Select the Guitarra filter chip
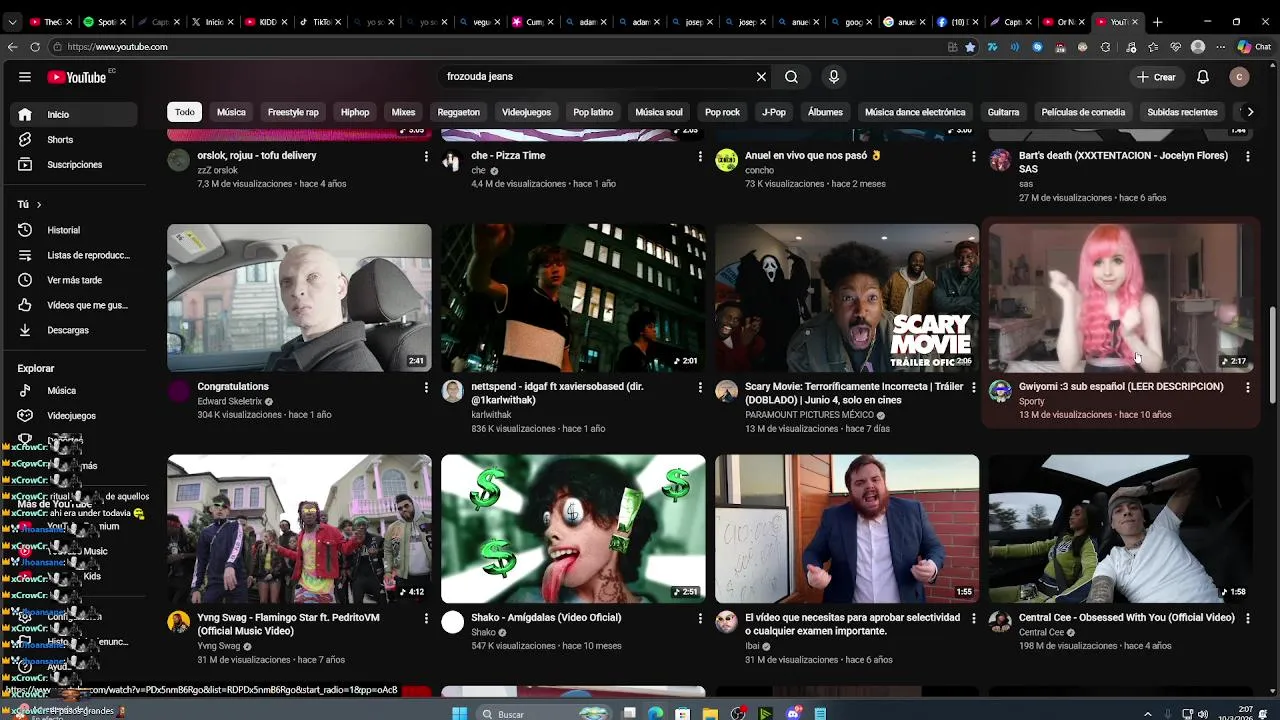Screen dimensions: 1280x720 coord(1003,112)
